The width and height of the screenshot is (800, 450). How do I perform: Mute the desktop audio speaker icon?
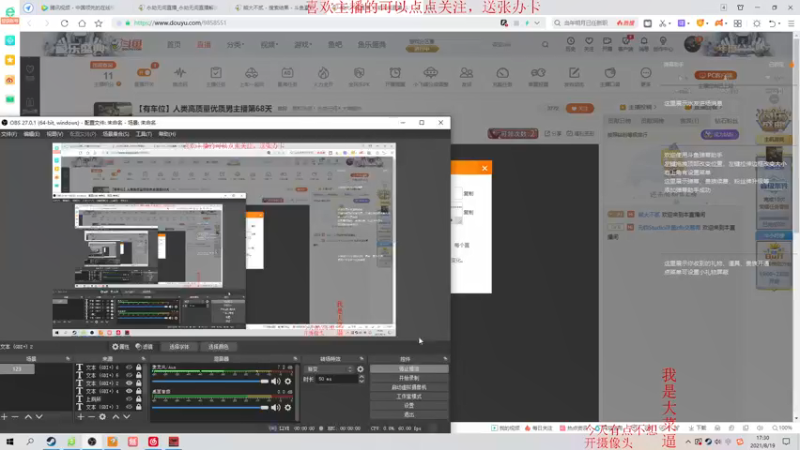pos(276,407)
